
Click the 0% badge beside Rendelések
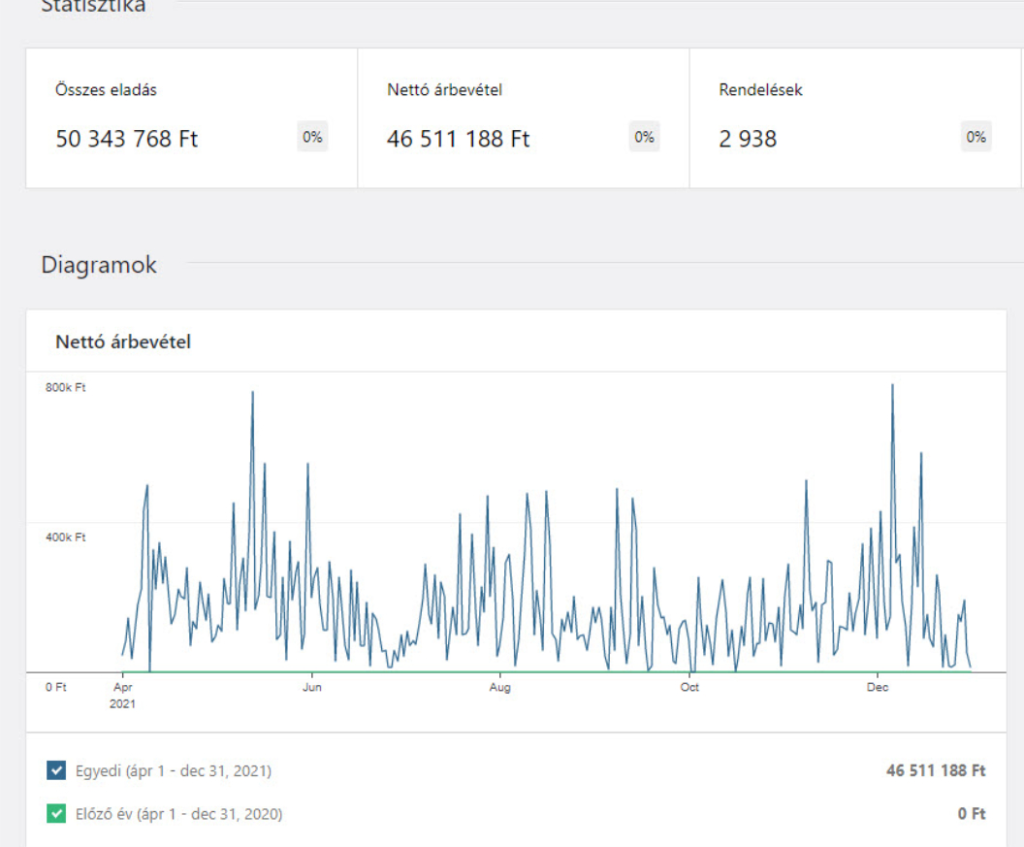pyautogui.click(x=976, y=138)
